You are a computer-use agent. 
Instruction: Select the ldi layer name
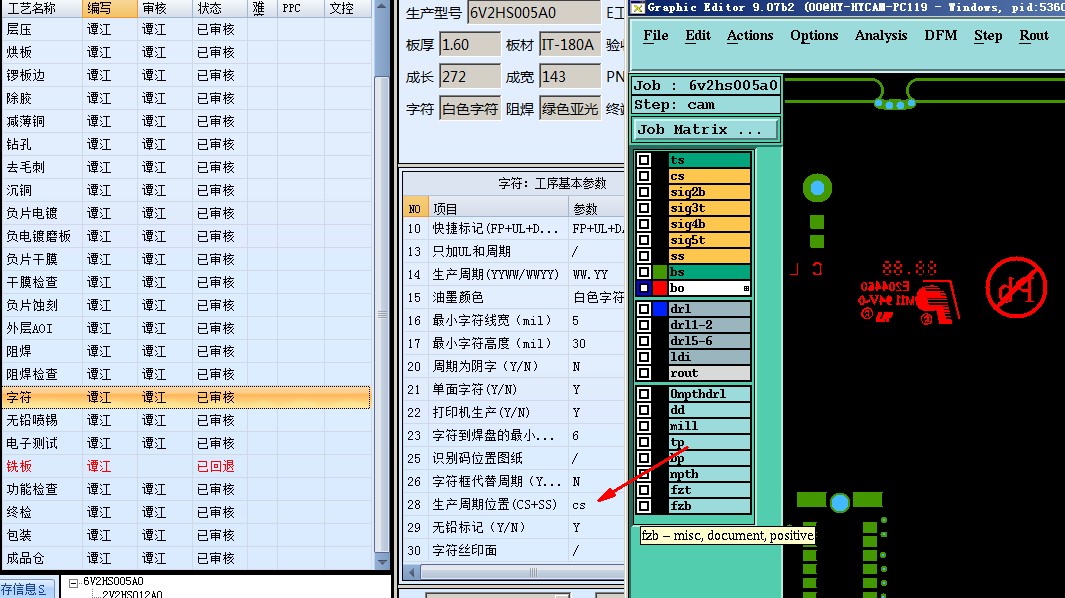[709, 357]
